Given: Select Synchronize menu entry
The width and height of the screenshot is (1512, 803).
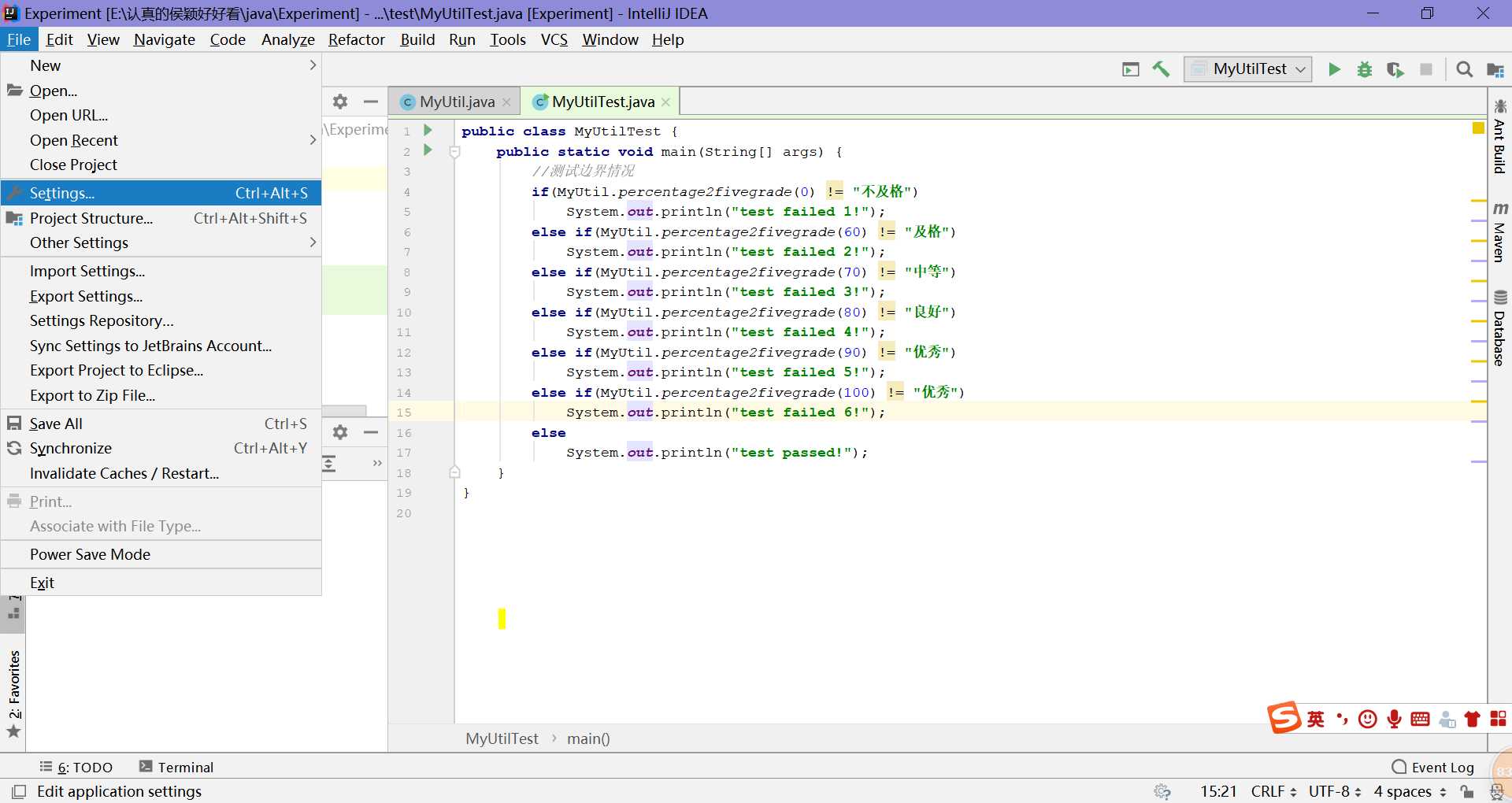Looking at the screenshot, I should pyautogui.click(x=161, y=448).
